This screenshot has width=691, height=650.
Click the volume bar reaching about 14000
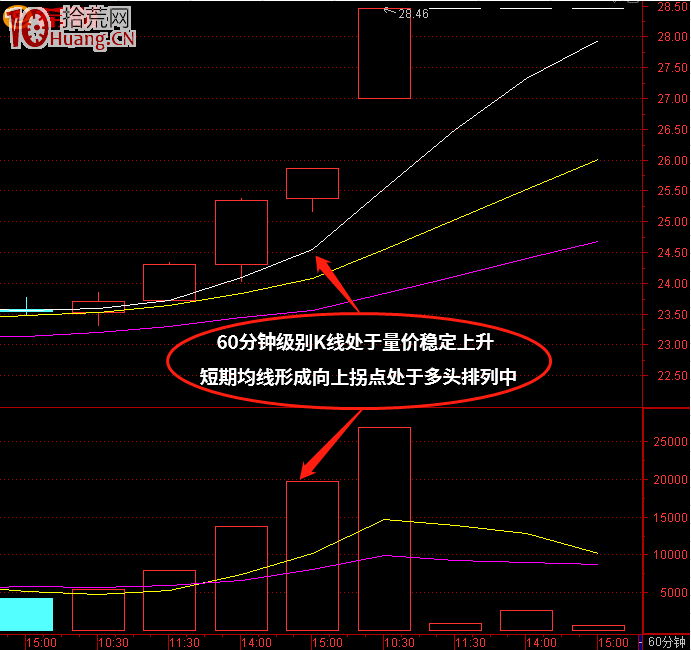pos(241,578)
